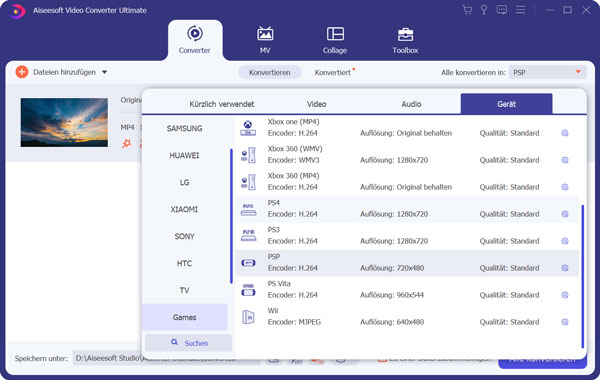Open the Collage tab

click(335, 40)
